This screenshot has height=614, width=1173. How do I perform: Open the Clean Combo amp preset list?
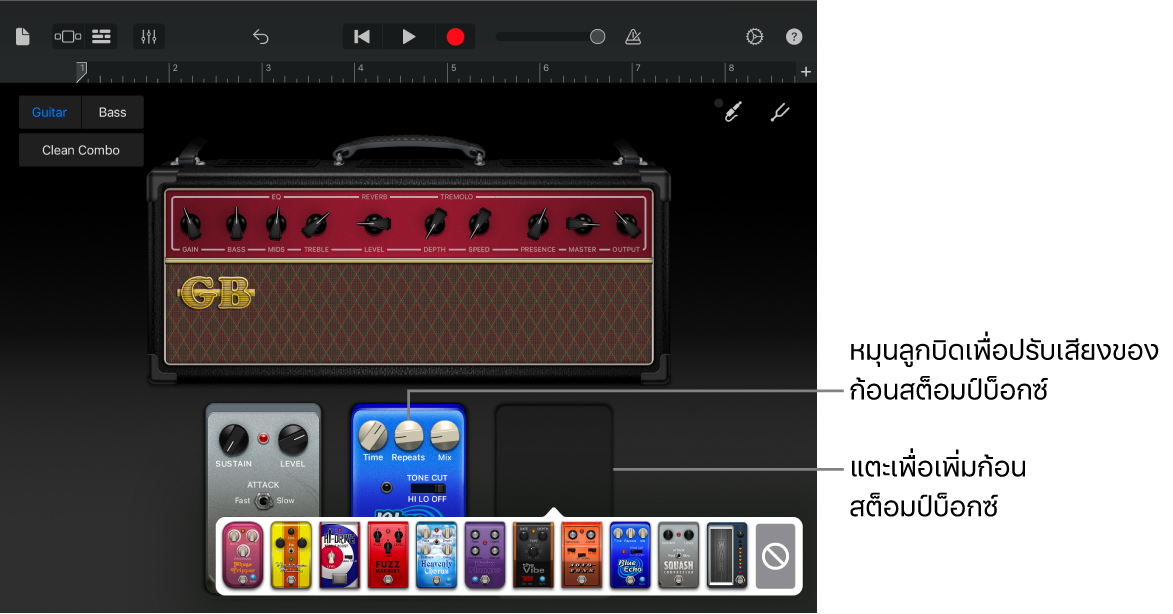[81, 150]
